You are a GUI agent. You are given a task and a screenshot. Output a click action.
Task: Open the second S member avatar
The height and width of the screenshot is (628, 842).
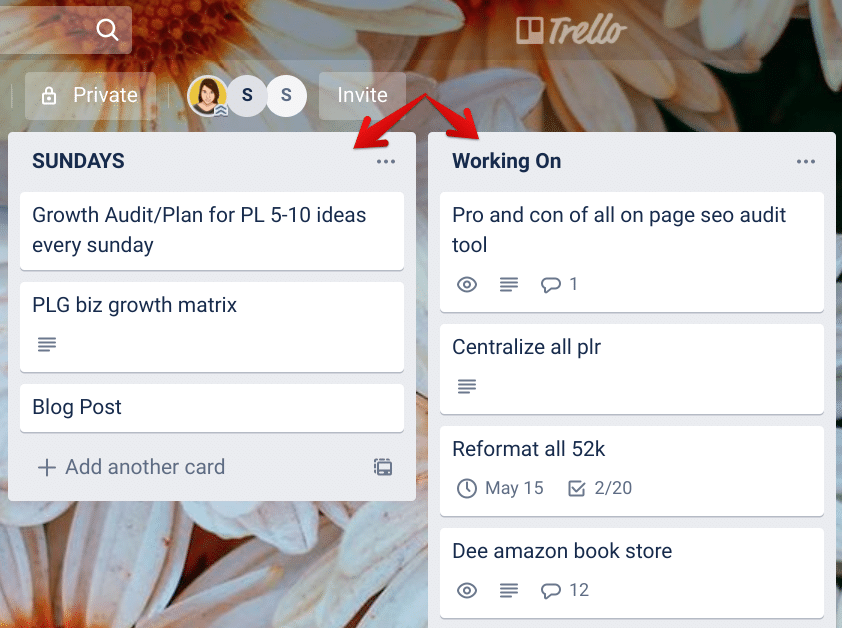coord(286,96)
